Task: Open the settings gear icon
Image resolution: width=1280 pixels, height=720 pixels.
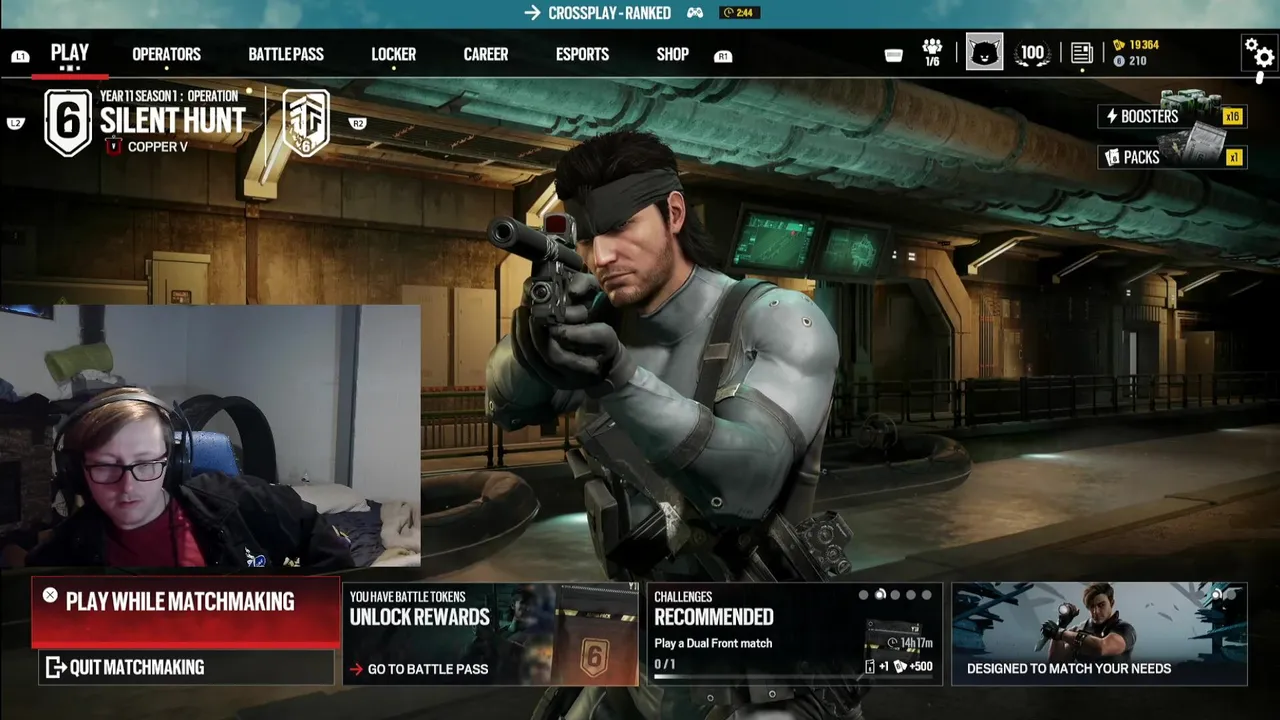Action: [x=1258, y=53]
